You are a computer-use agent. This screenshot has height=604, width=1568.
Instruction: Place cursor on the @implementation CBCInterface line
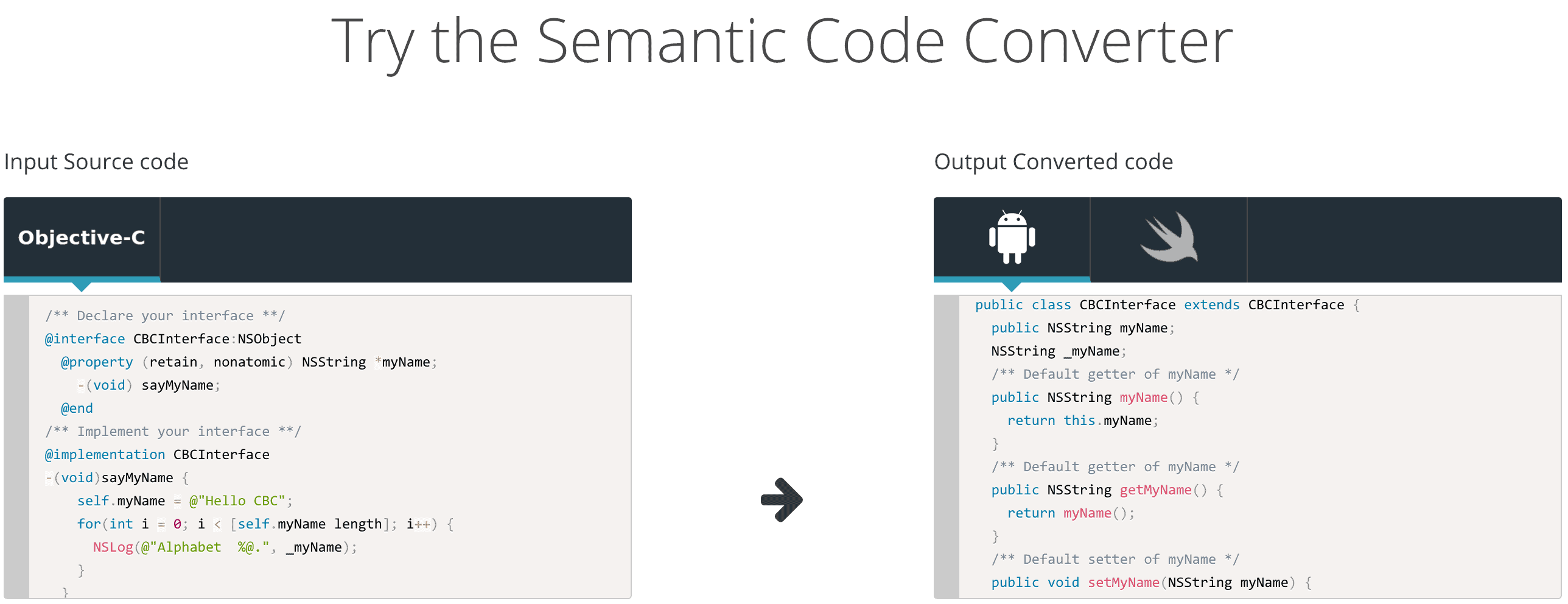[x=157, y=454]
